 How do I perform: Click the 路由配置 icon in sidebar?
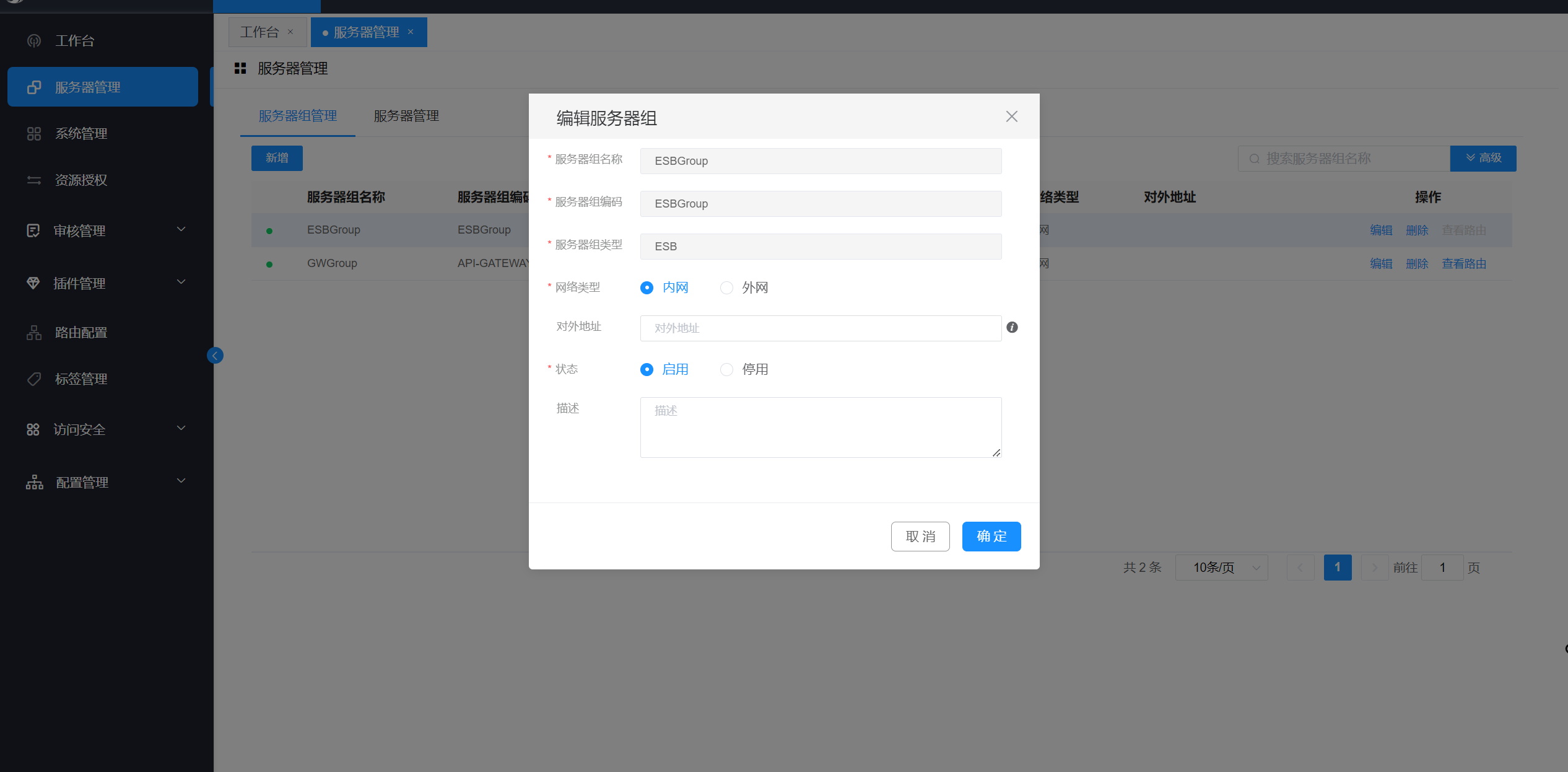pyautogui.click(x=34, y=333)
